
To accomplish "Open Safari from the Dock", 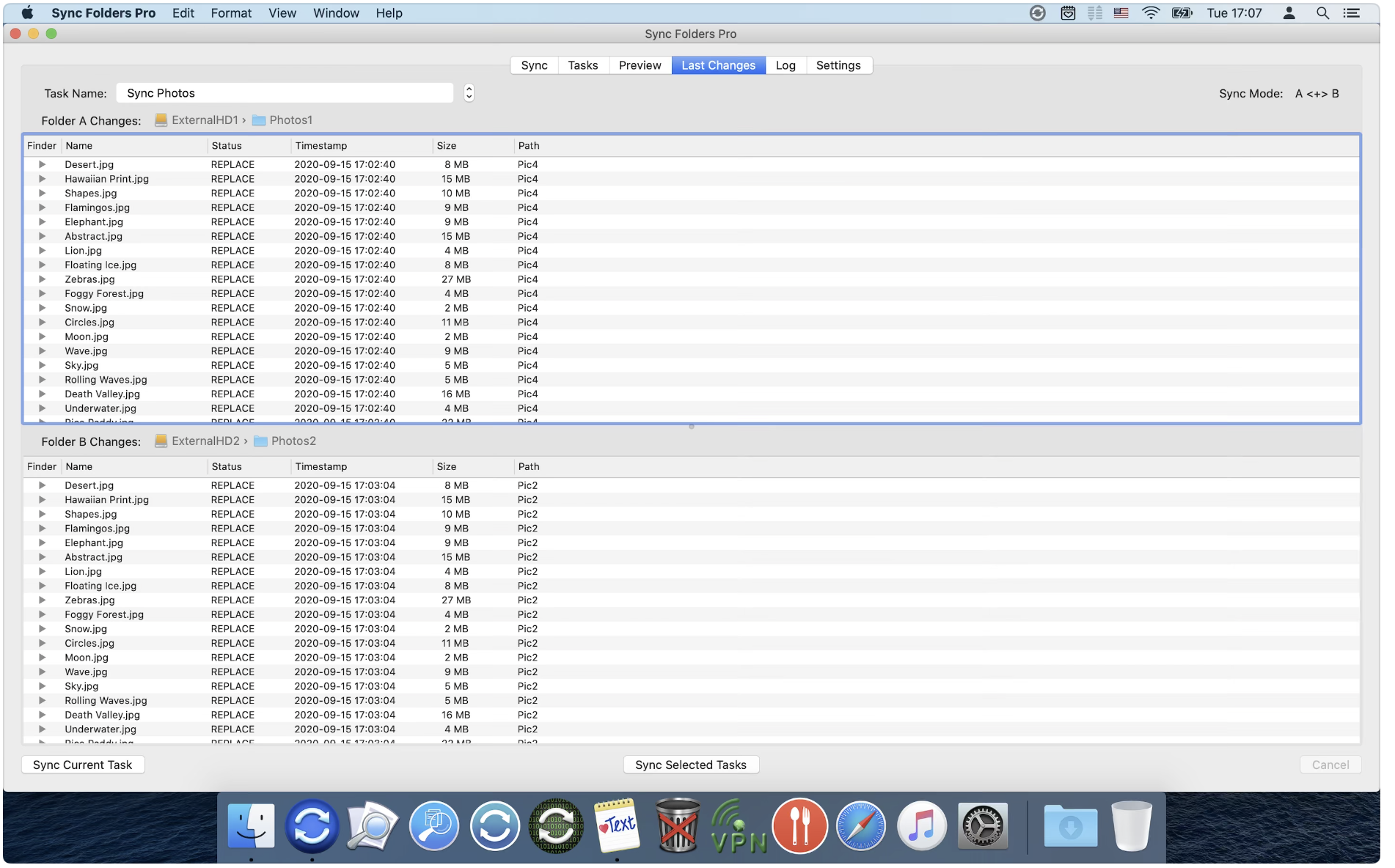I will point(860,826).
